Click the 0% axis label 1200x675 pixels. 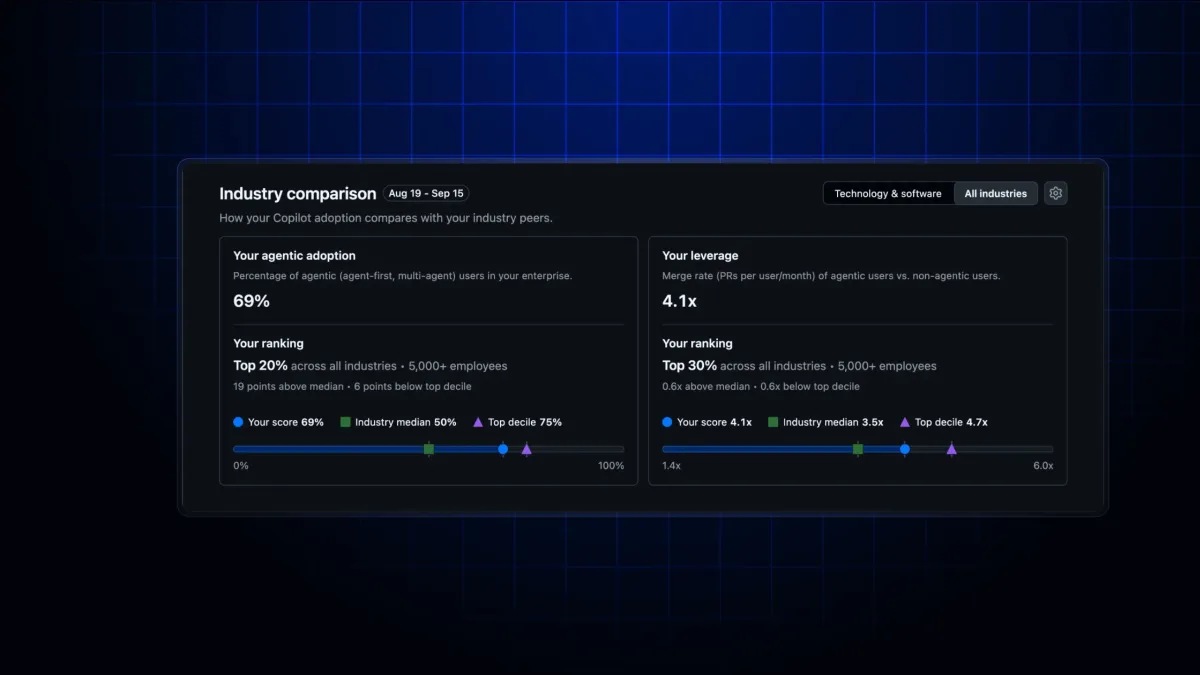pyautogui.click(x=241, y=466)
